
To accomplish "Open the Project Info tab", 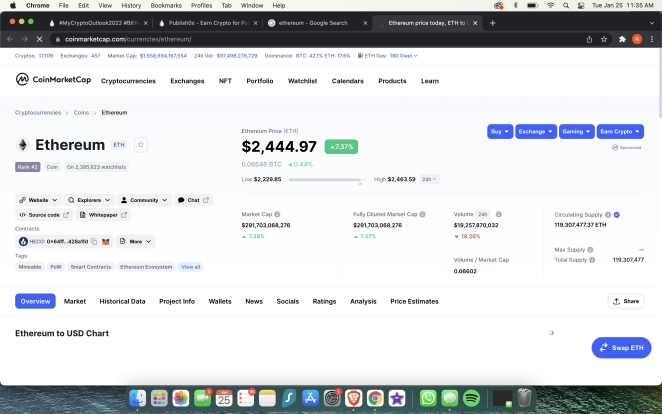I will 177,301.
